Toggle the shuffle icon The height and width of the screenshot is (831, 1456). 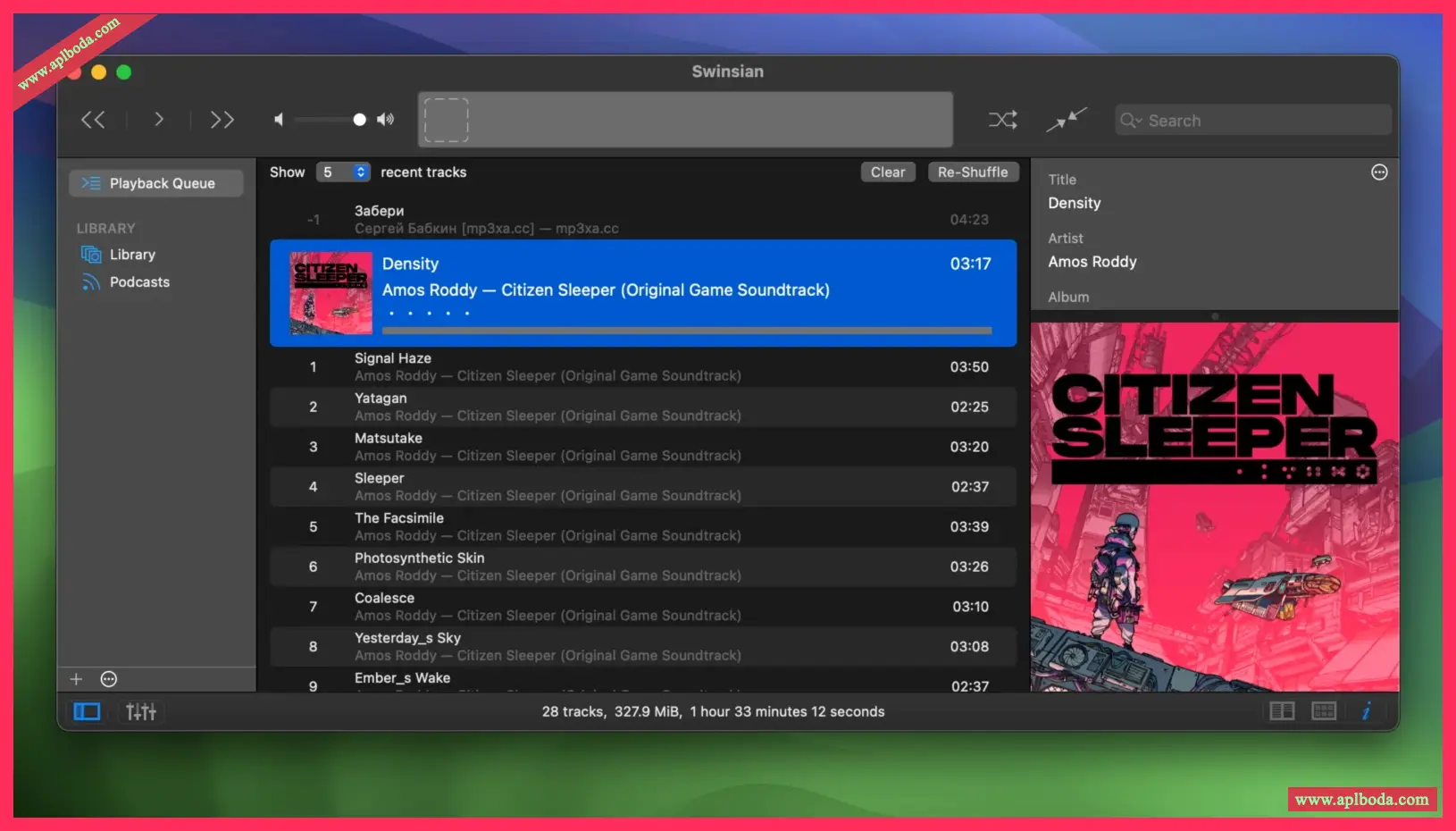1002,120
